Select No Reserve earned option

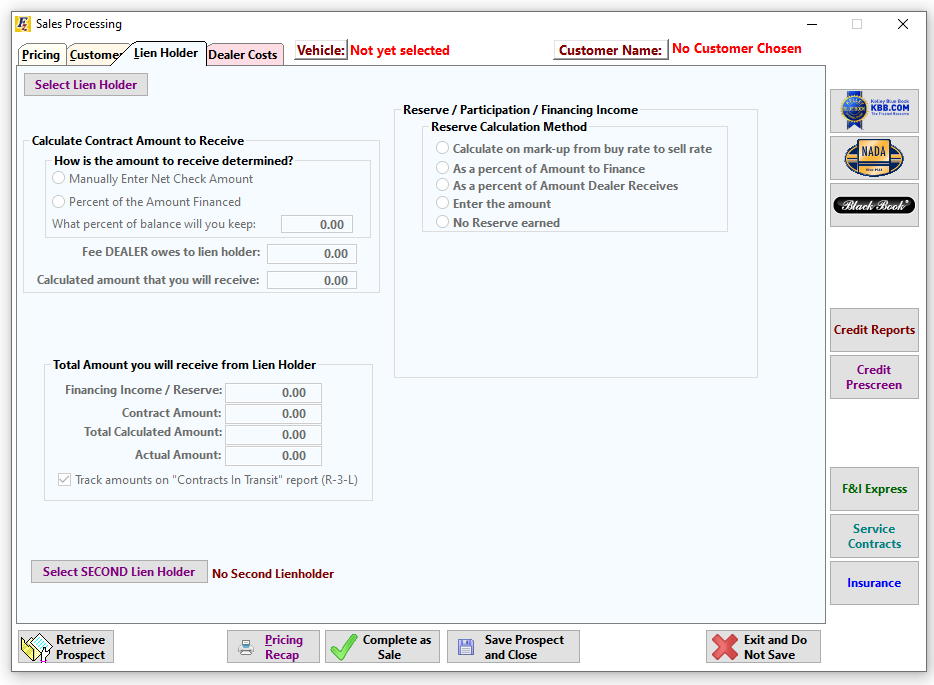pos(442,222)
